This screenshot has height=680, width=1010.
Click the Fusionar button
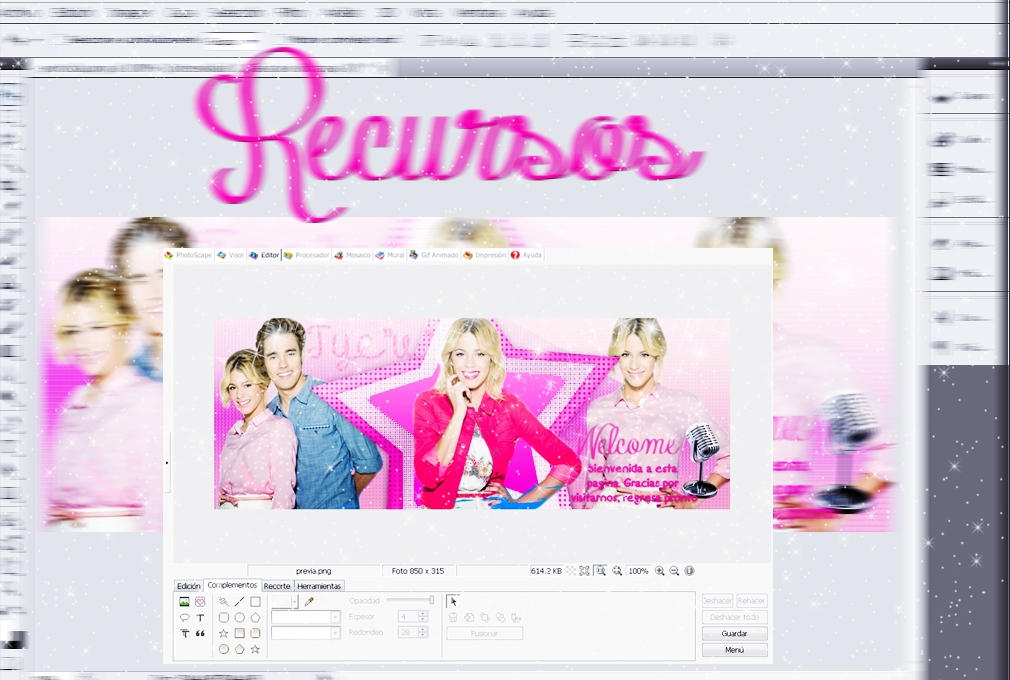click(x=484, y=634)
